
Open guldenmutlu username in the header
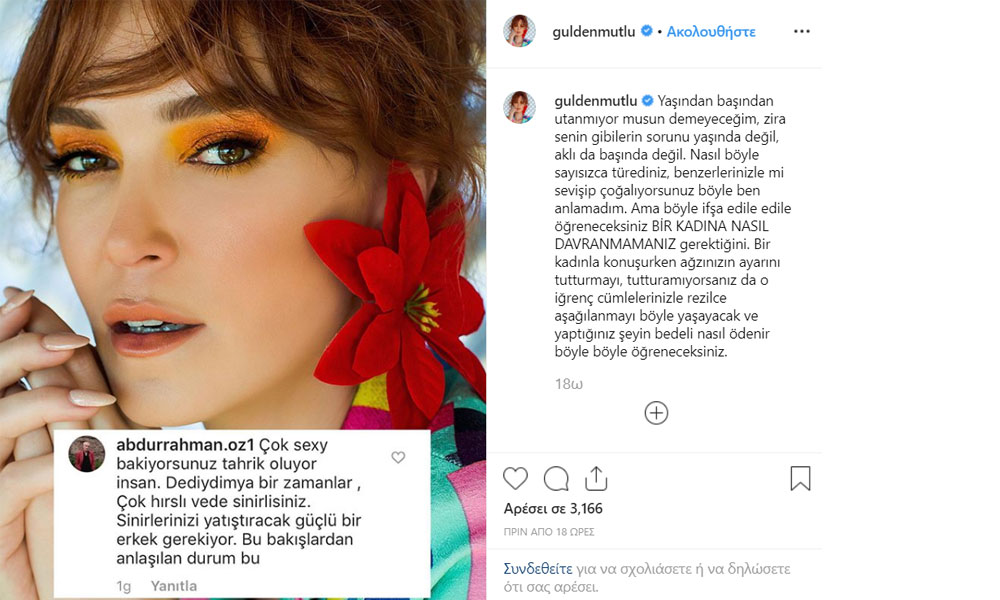pos(594,31)
